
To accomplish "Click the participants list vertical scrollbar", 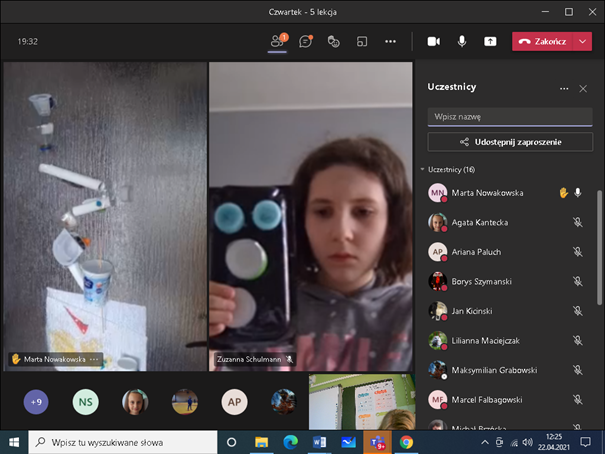I will pyautogui.click(x=599, y=240).
